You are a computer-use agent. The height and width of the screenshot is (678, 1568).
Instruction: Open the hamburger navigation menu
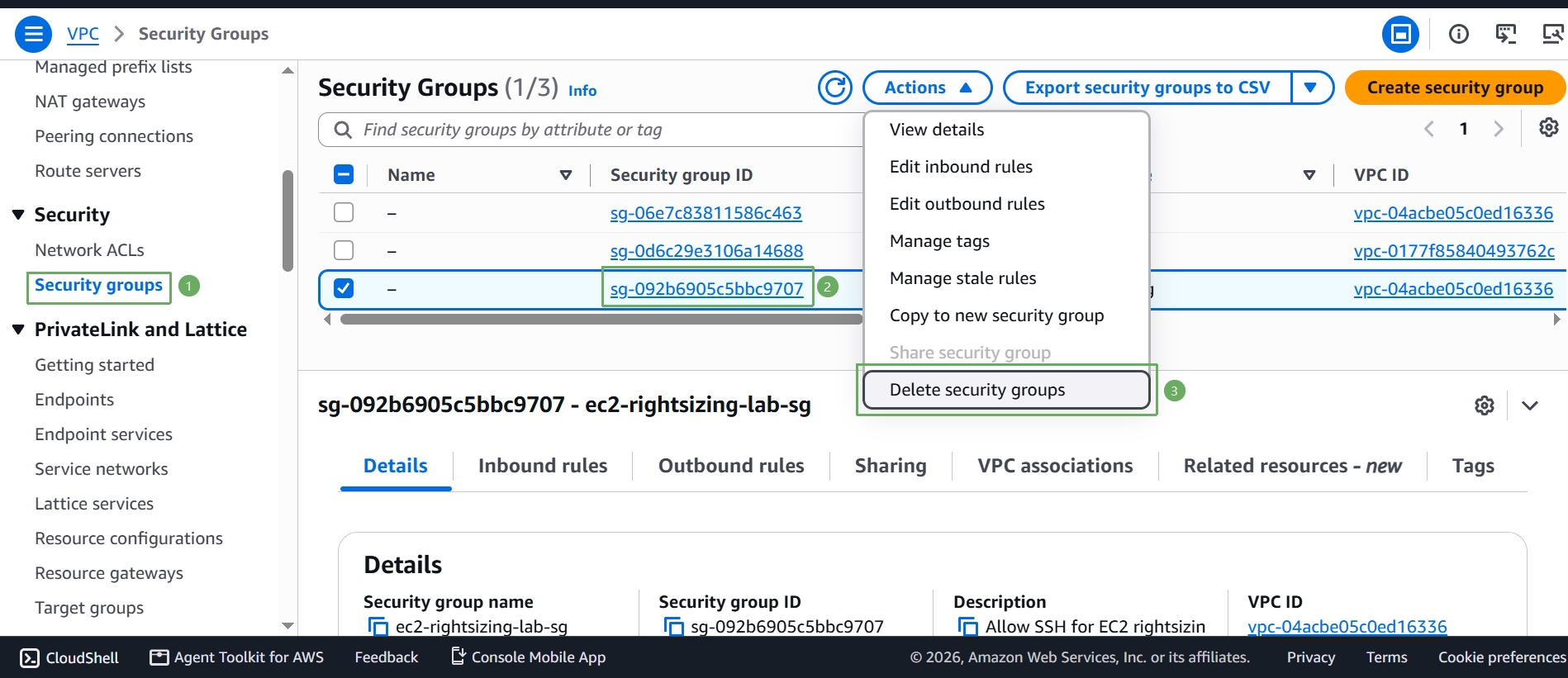33,34
